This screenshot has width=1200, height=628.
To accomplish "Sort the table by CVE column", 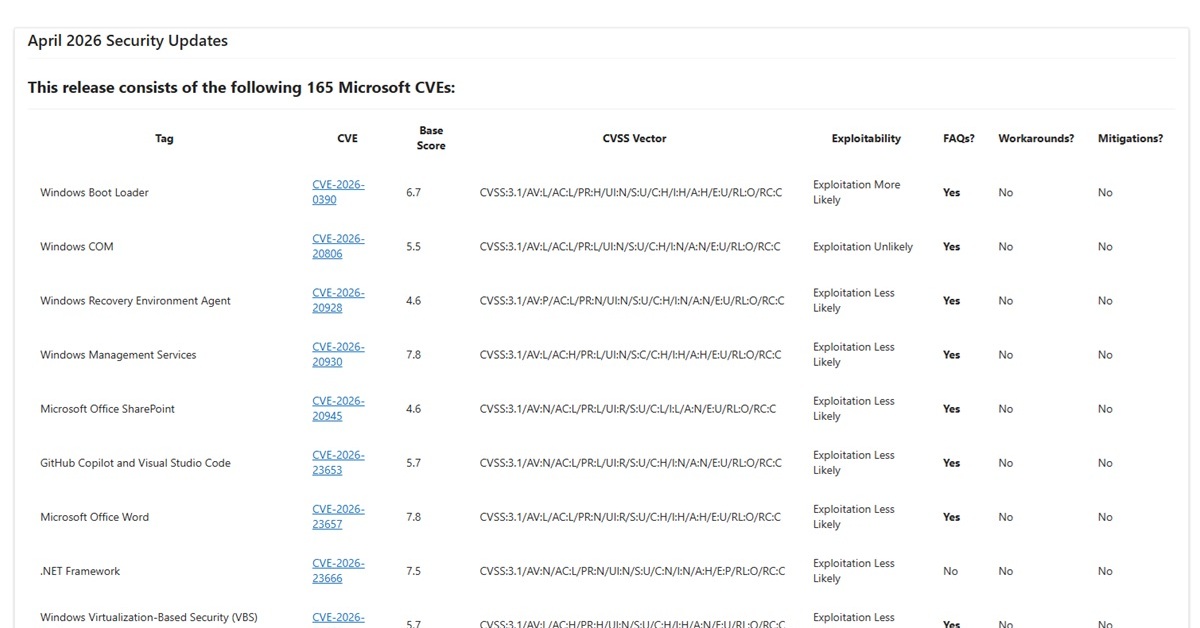I will 347,138.
